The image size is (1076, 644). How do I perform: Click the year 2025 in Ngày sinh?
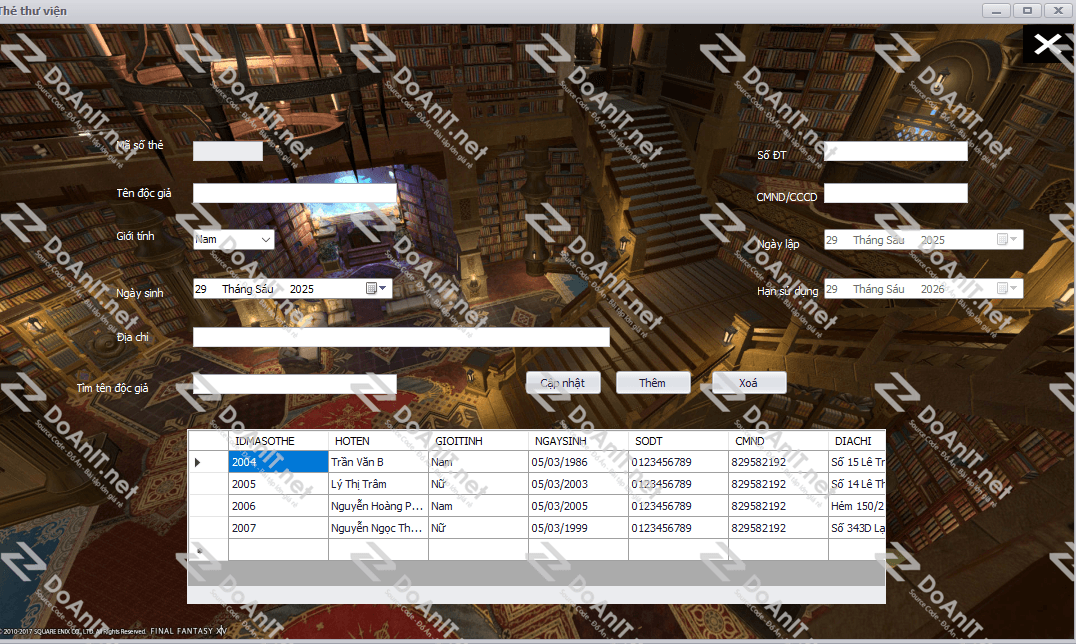tap(302, 289)
